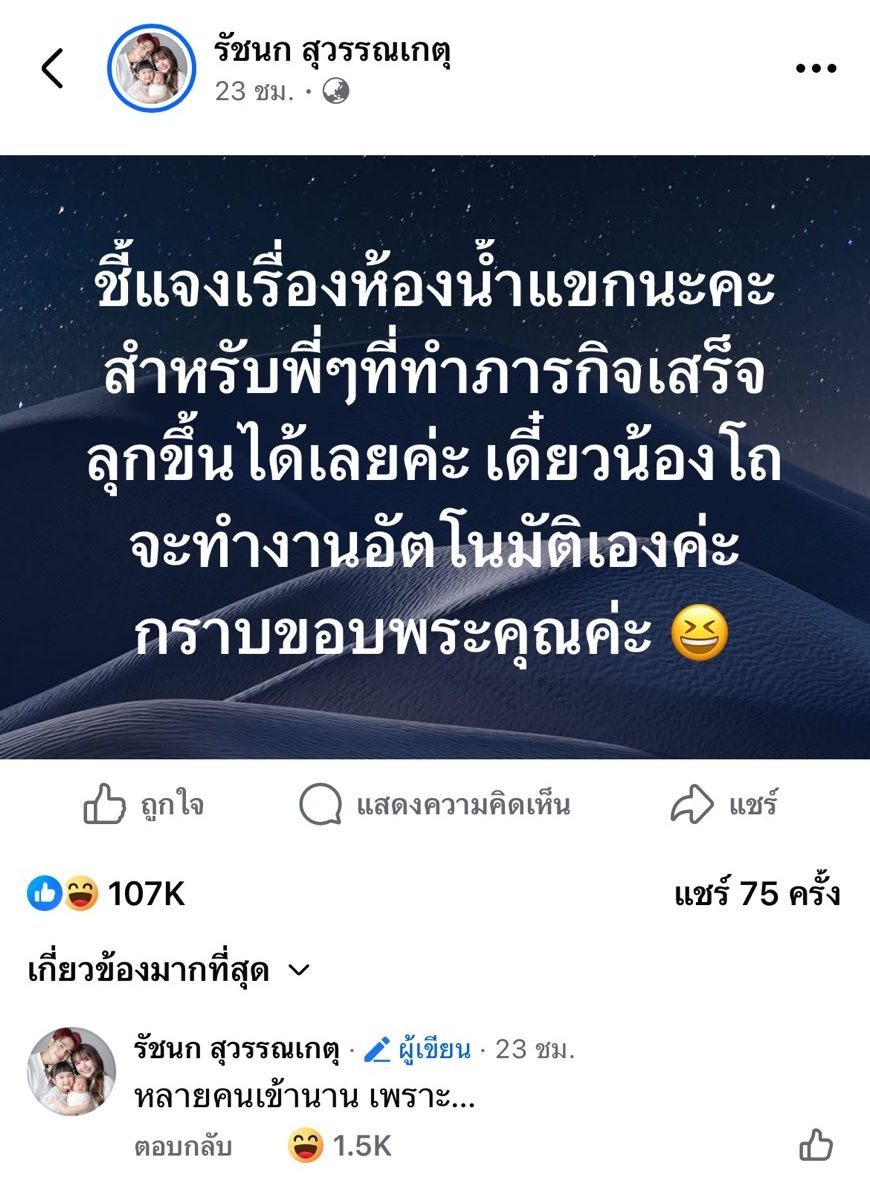Tap the share arrow icon
The image size is (870, 1195).
[x=692, y=804]
